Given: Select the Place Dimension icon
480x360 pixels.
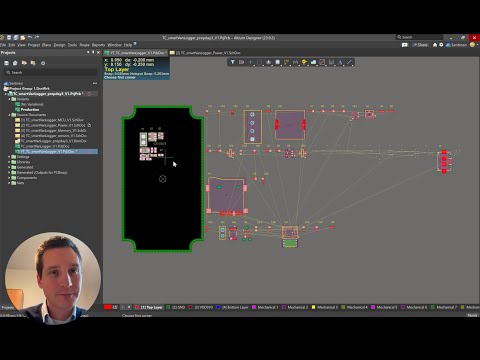Looking at the screenshot, I should pyautogui.click(x=331, y=62).
